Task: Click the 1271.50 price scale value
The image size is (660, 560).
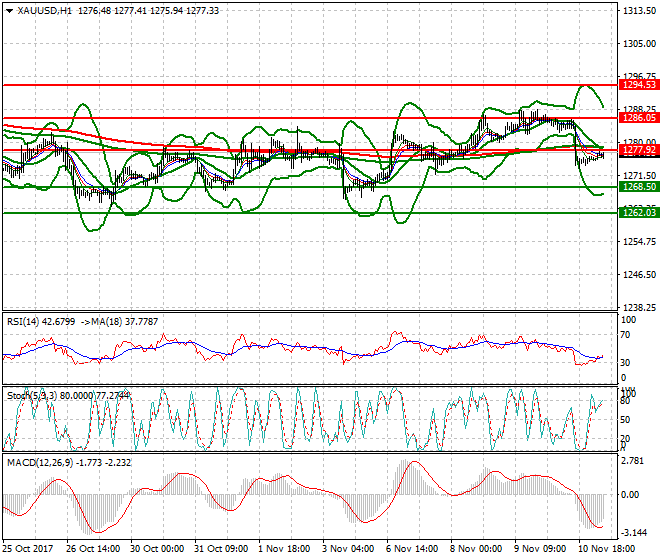Action: [x=639, y=176]
